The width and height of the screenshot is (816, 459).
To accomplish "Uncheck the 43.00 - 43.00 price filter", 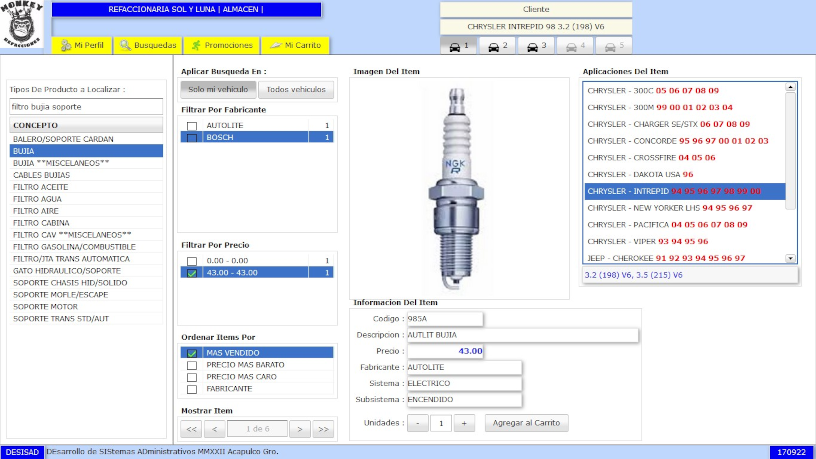I will coord(192,273).
